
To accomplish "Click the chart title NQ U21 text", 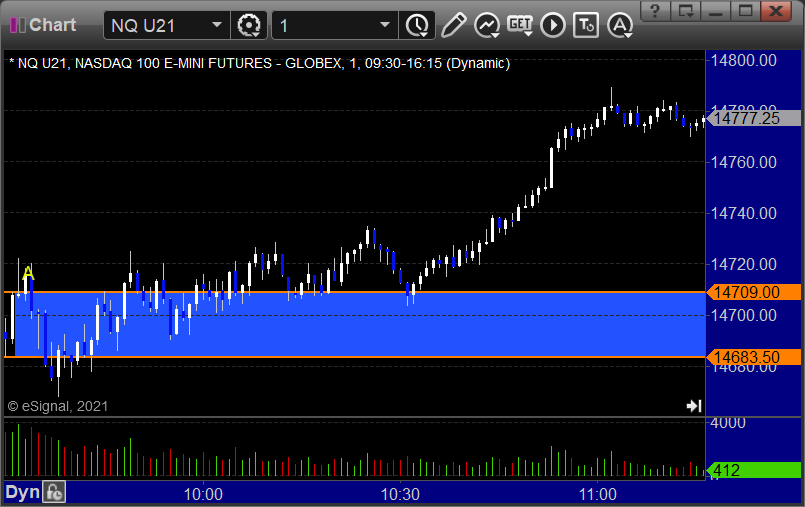I will [x=259, y=63].
